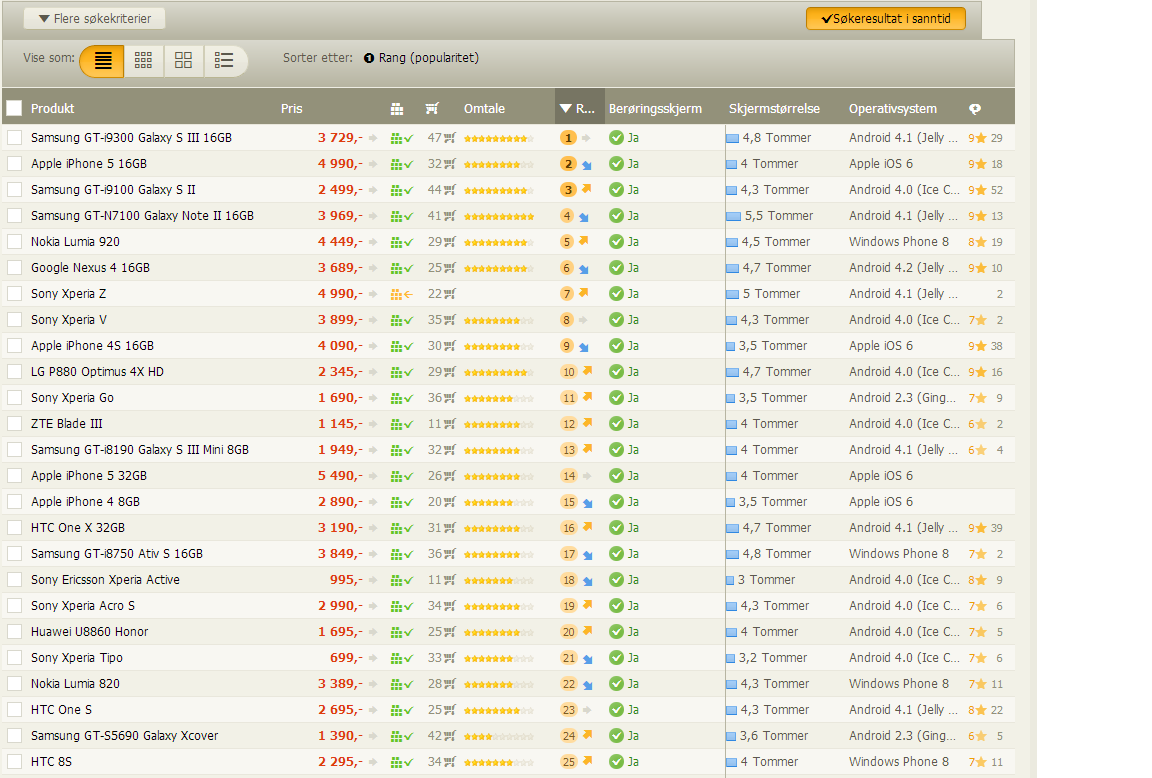Sort table by Pris column
The width and height of the screenshot is (1152, 778).
click(291, 109)
